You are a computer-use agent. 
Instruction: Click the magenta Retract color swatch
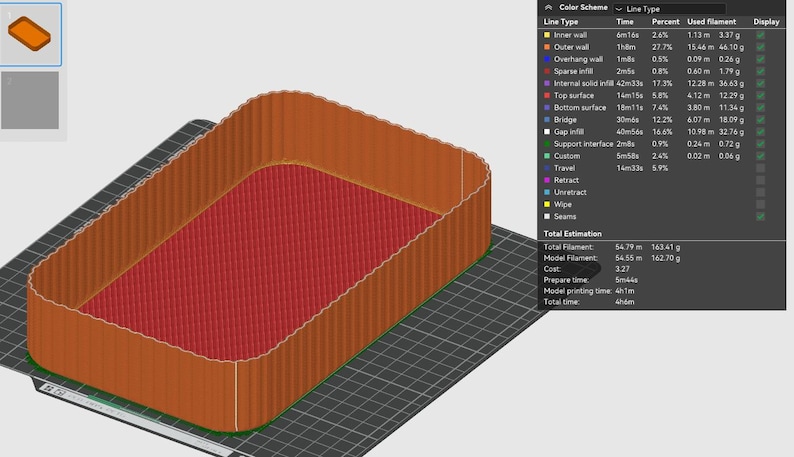tap(547, 180)
